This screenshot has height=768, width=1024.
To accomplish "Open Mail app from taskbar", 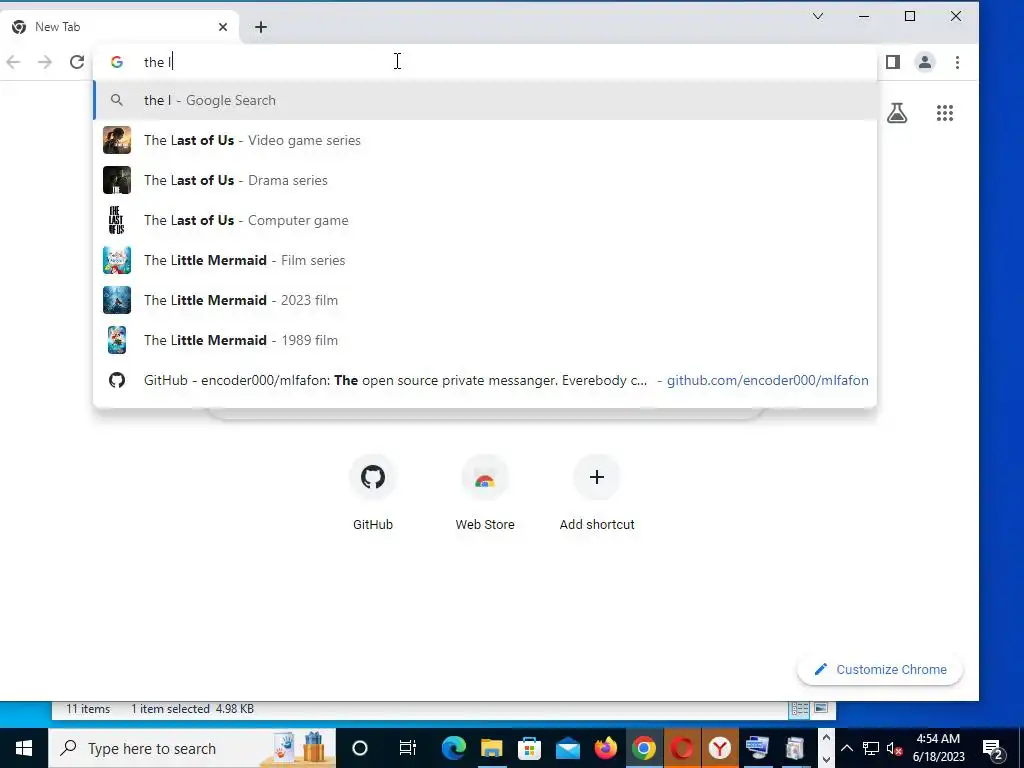I will point(568,748).
